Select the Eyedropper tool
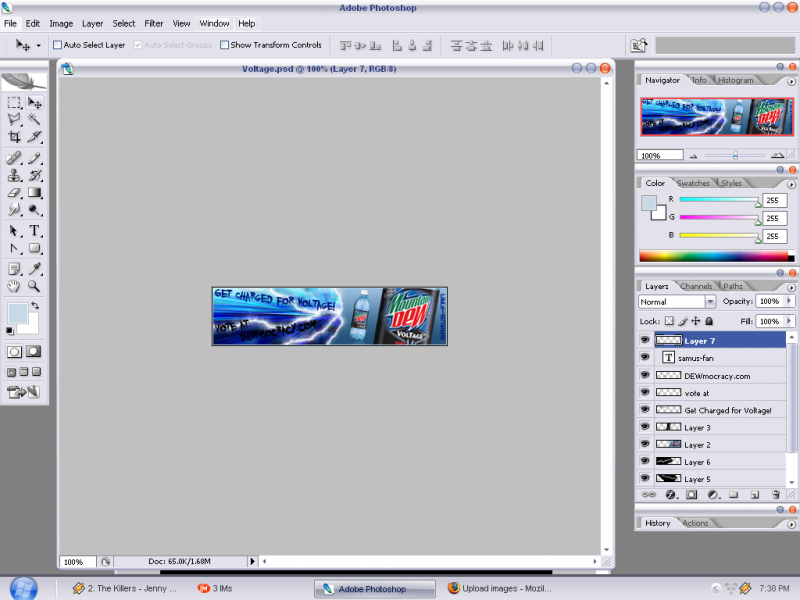The image size is (800, 600). [x=34, y=269]
